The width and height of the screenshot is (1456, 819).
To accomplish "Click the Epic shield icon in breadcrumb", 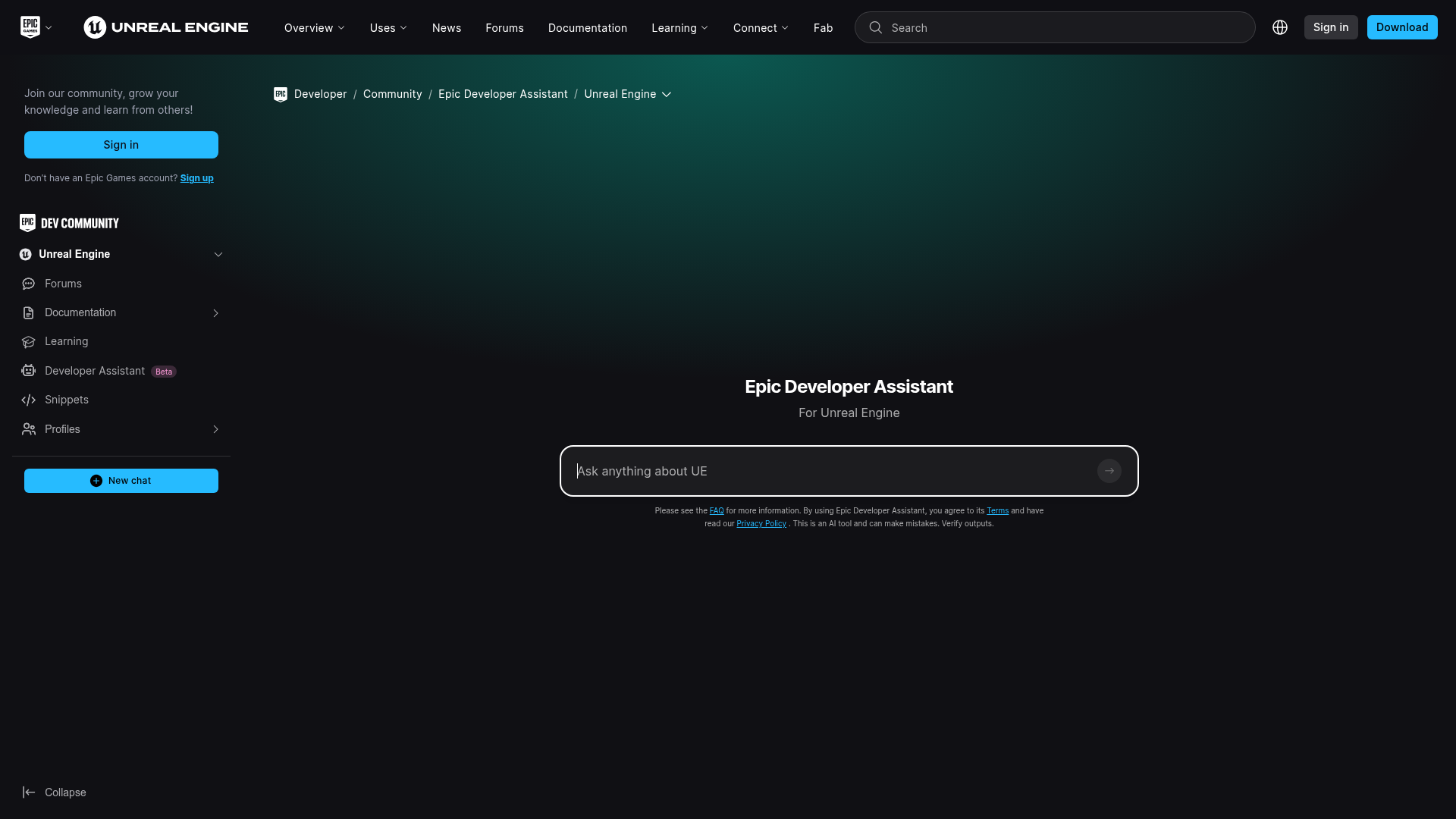I will (281, 94).
